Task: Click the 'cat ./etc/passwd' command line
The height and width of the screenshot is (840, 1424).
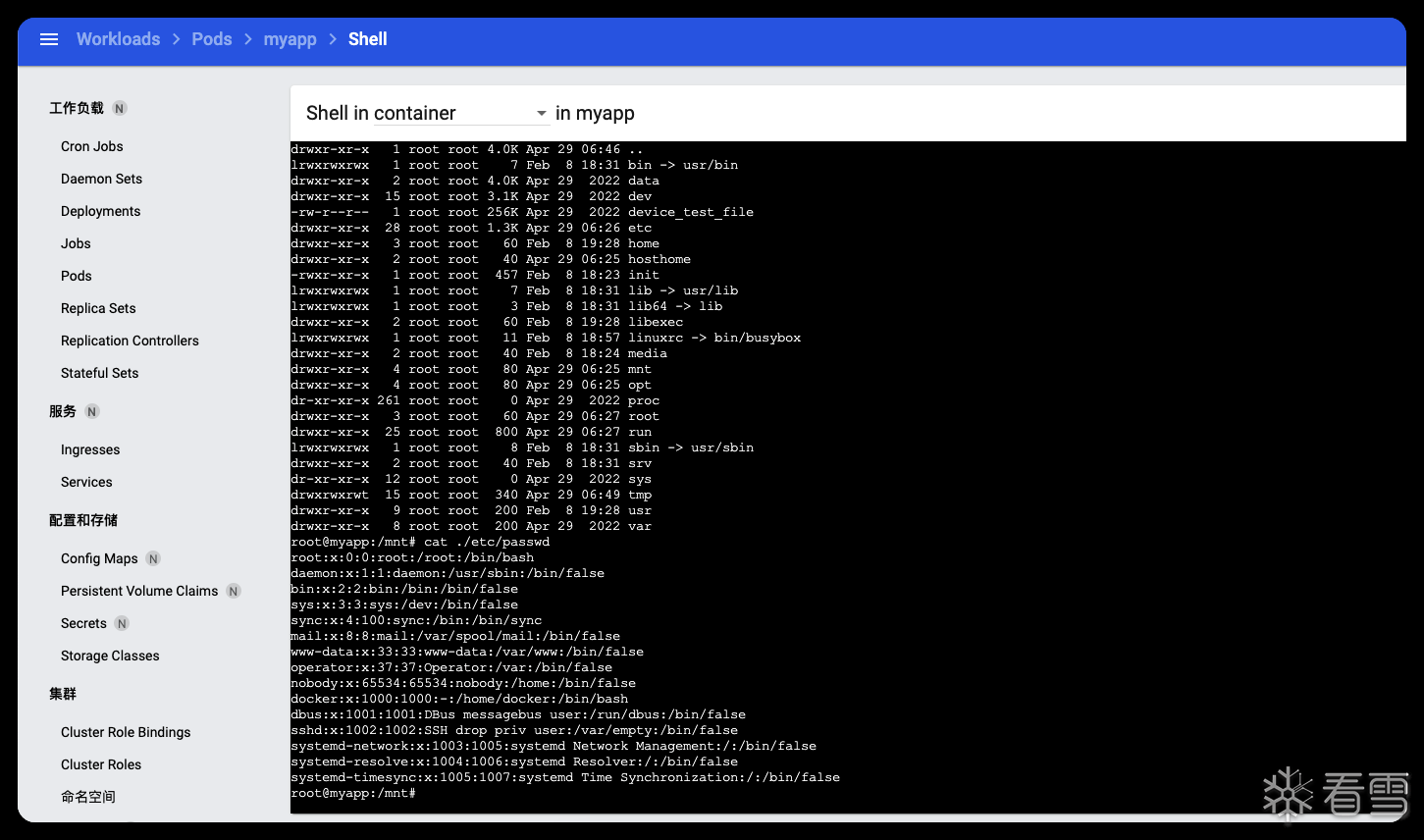Action: pos(420,542)
